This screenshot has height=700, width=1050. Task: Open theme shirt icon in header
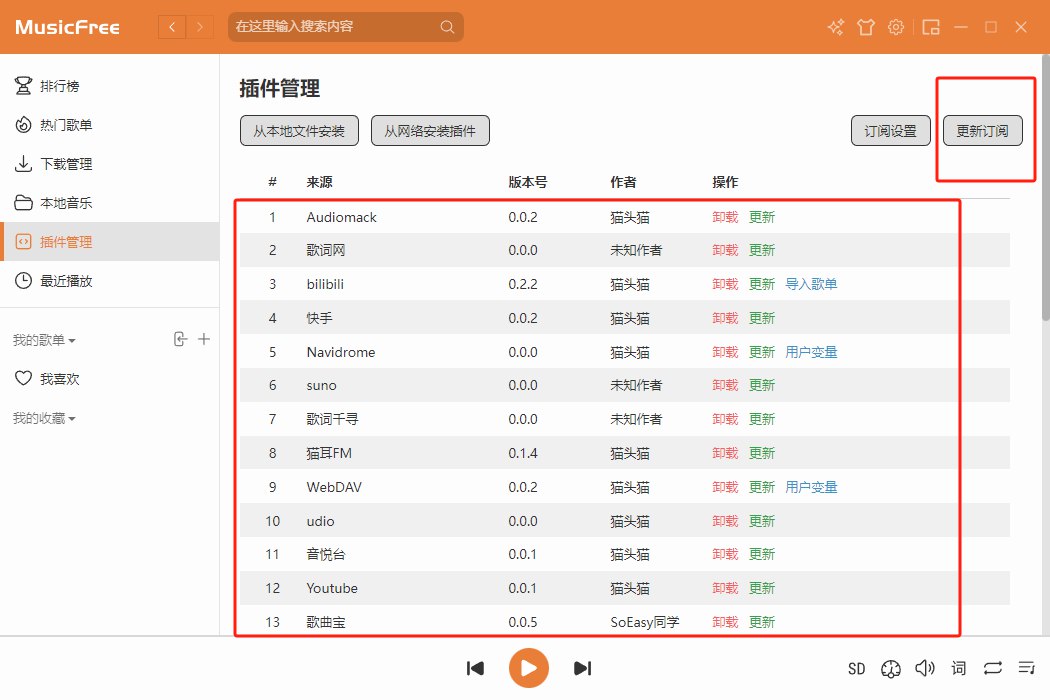(866, 27)
